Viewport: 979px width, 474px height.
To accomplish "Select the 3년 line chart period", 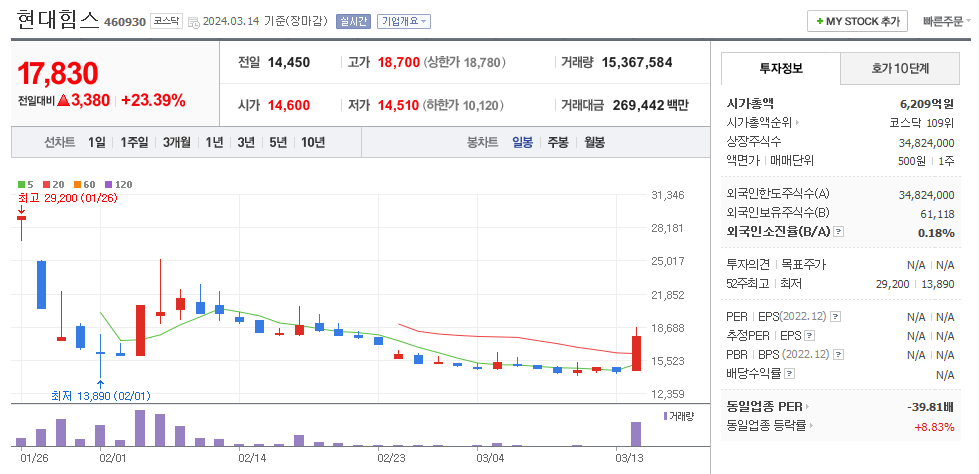I will [x=246, y=142].
